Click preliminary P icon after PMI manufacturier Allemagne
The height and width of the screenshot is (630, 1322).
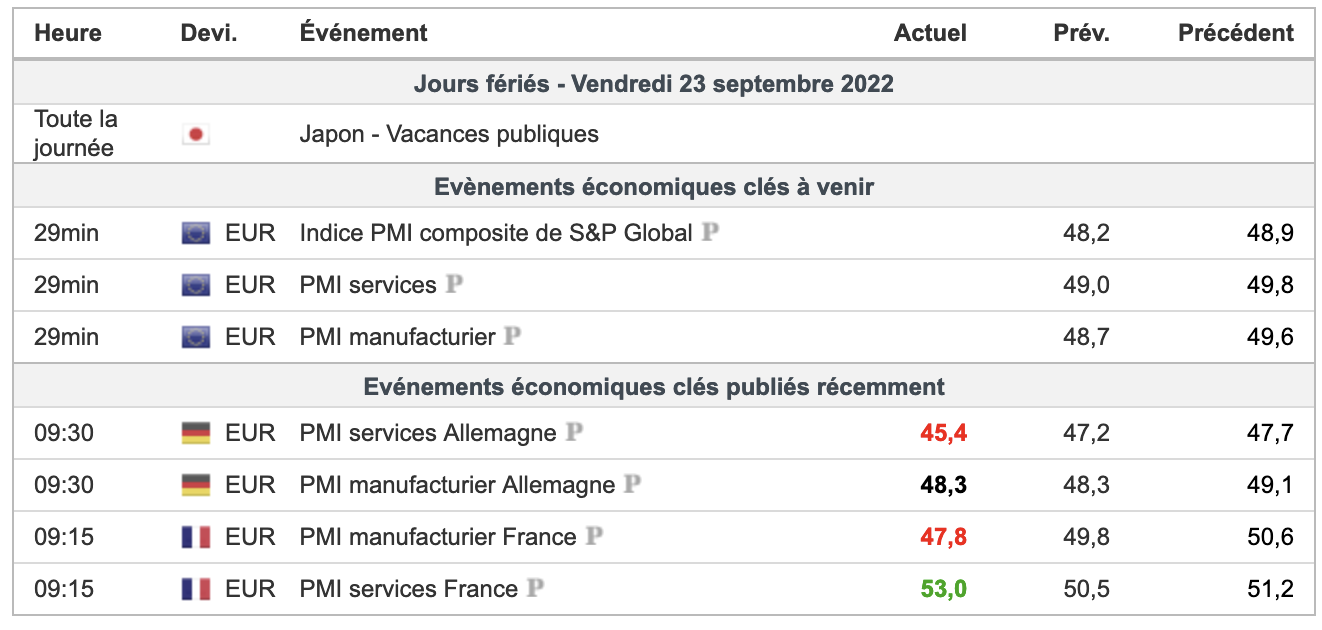point(632,485)
